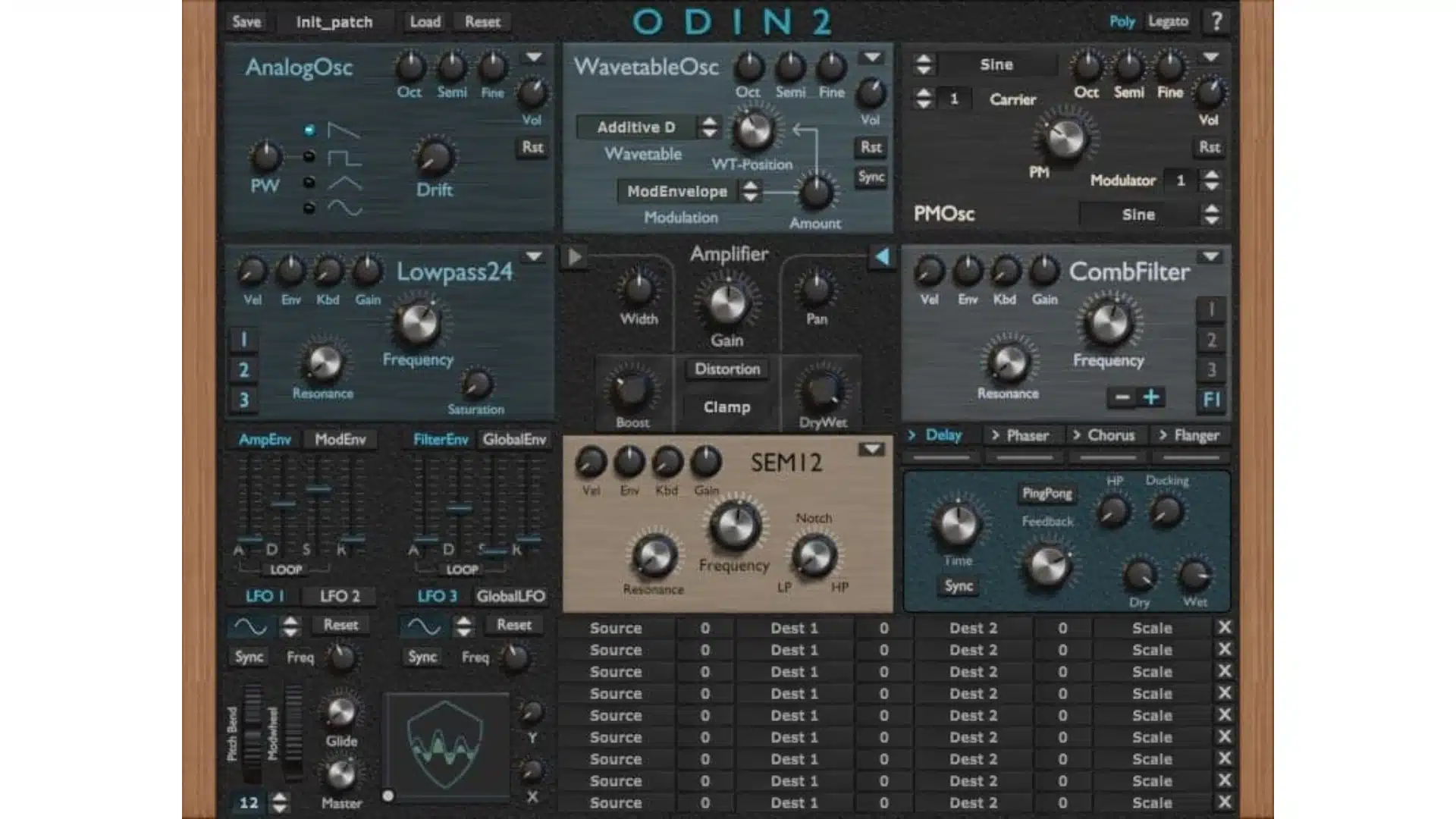Toggle the AnalogOsc Rst button
The image size is (1456, 819).
point(532,147)
